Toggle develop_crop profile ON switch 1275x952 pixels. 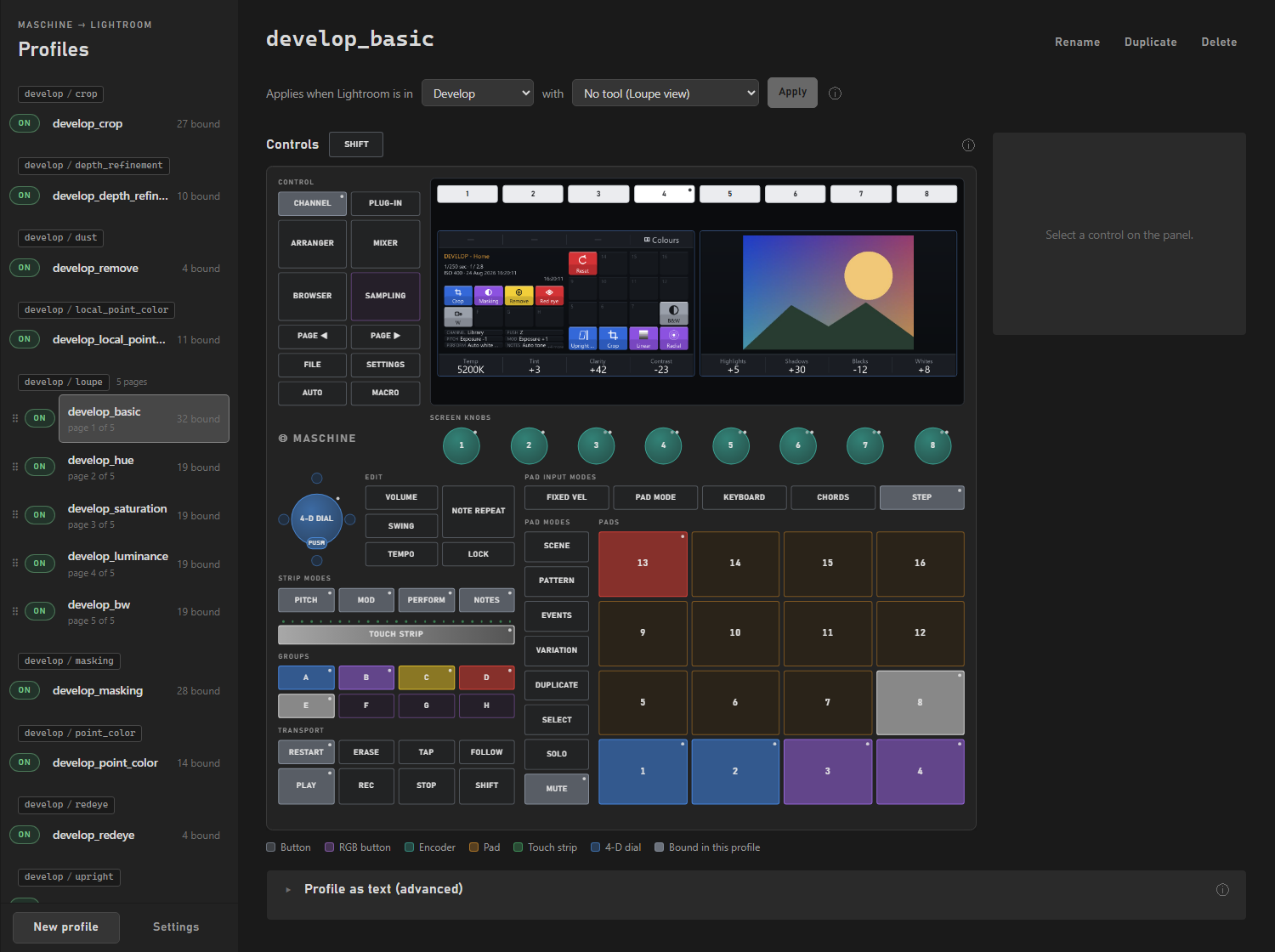(25, 123)
